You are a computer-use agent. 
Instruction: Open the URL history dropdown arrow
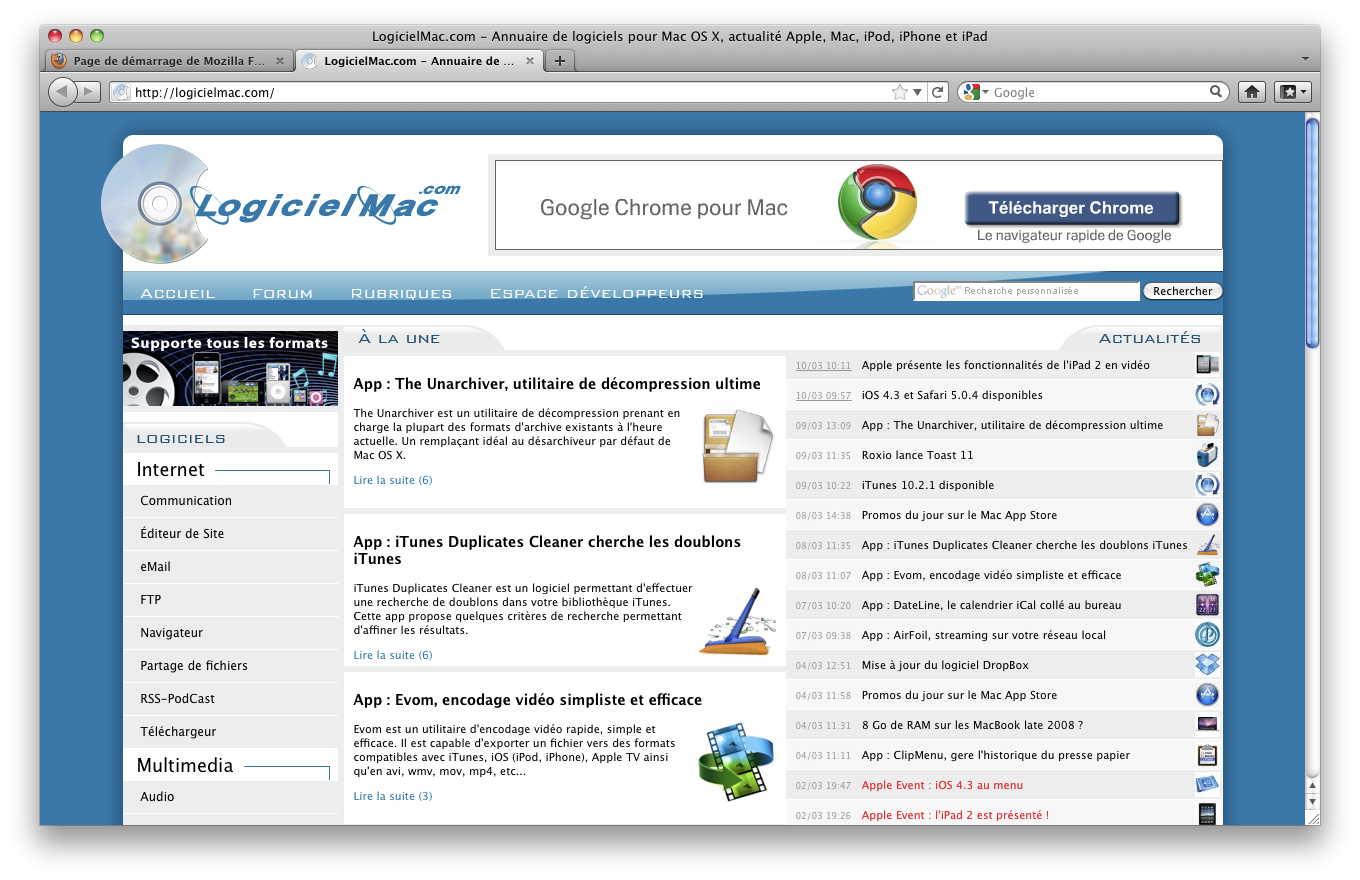point(918,92)
